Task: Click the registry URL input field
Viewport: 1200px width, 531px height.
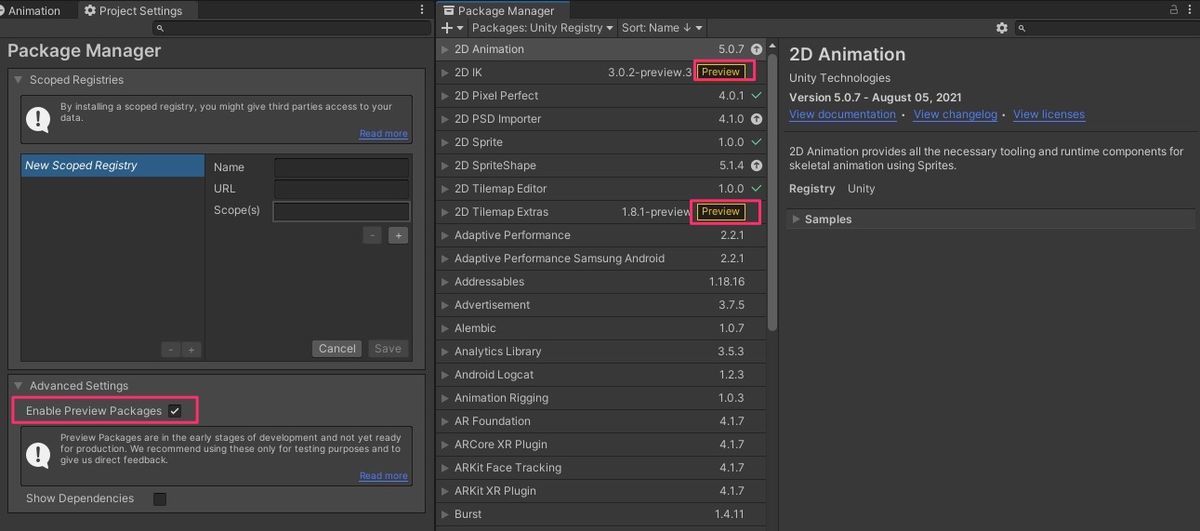Action: click(x=342, y=189)
